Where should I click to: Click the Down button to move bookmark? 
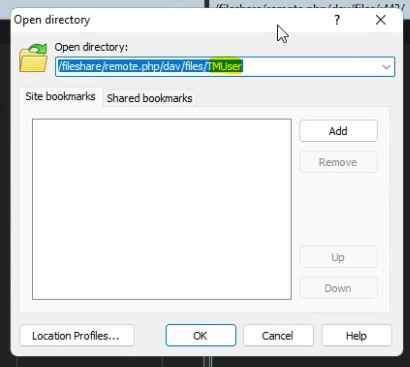tap(338, 288)
